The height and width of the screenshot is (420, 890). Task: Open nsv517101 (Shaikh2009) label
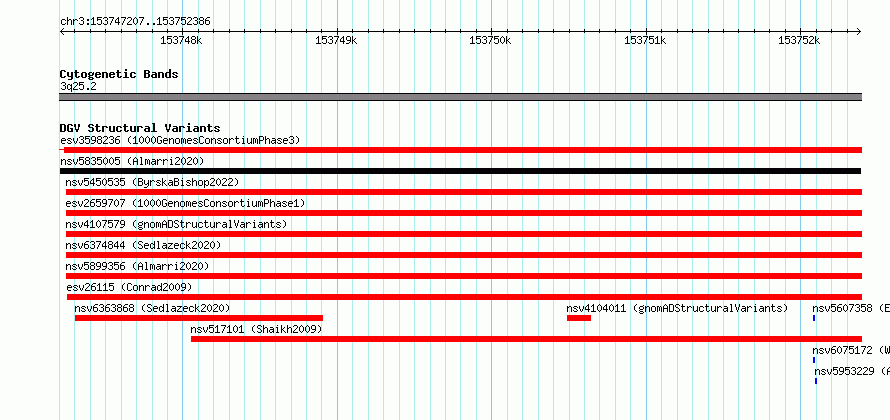pos(257,329)
